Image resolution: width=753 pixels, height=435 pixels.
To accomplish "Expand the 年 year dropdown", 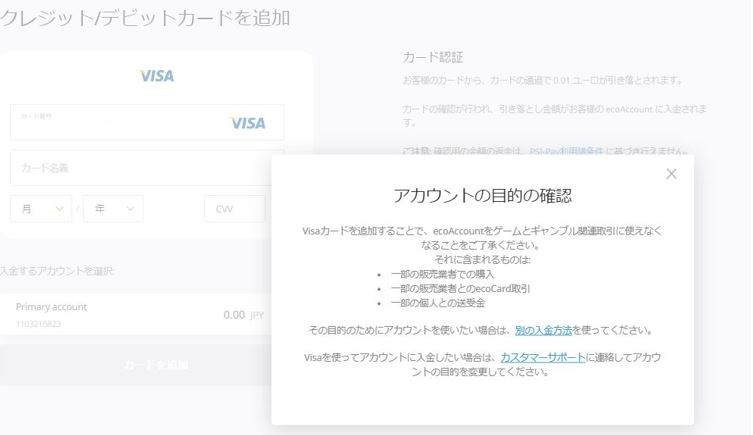I will [x=113, y=209].
